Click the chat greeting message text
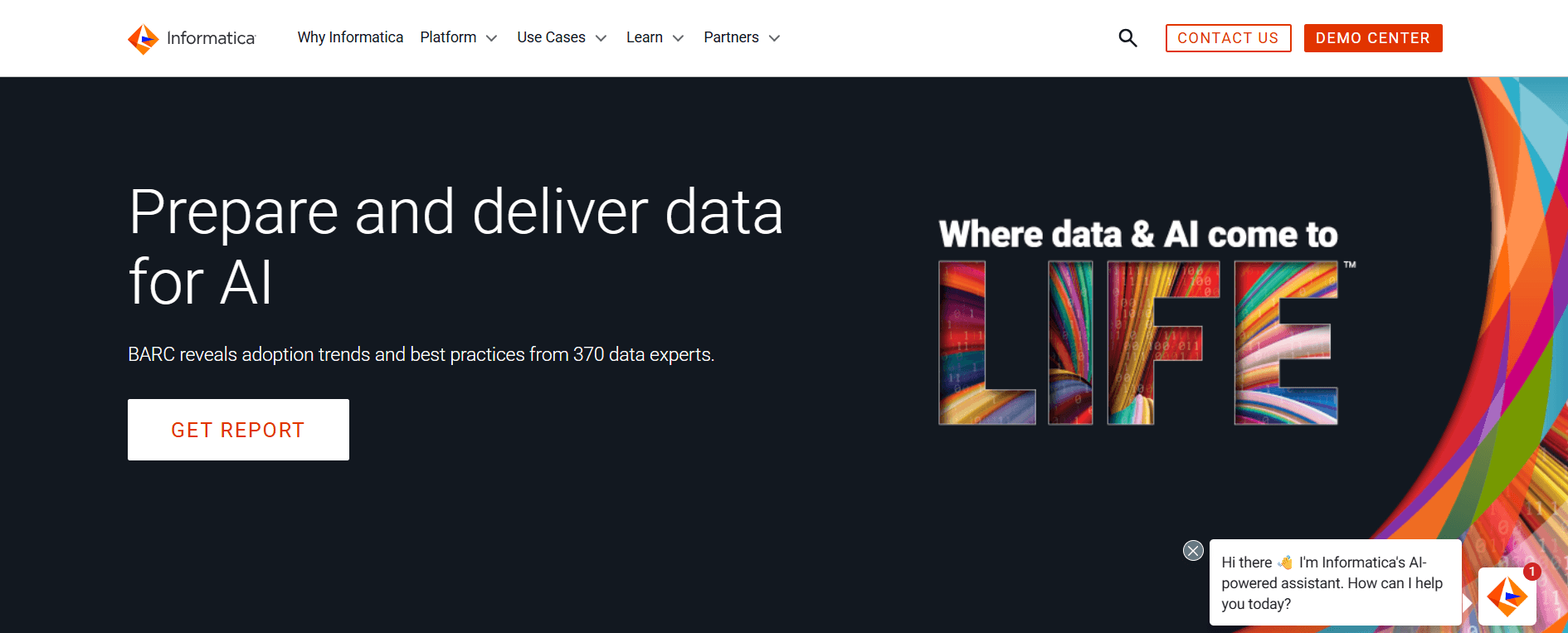The image size is (1568, 633). point(1332,583)
